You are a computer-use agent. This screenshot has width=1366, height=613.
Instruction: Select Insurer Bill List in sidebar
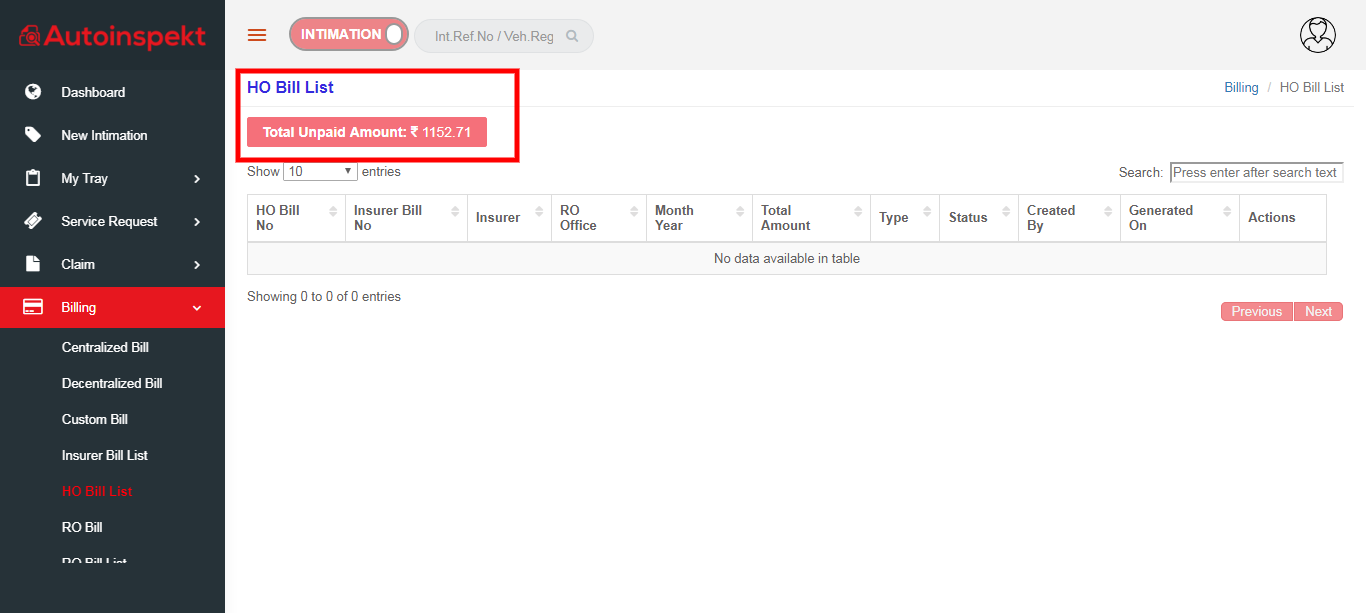tap(104, 455)
